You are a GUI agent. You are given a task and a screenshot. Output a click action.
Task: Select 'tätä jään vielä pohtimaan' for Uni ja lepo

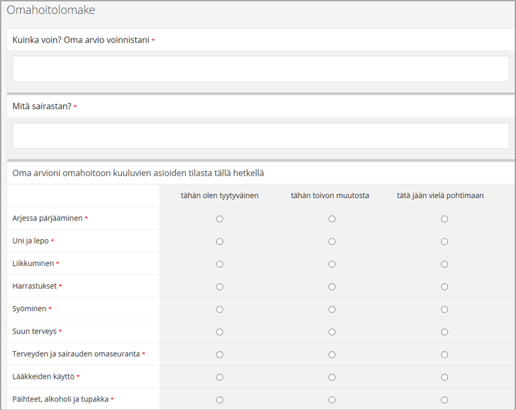(444, 242)
